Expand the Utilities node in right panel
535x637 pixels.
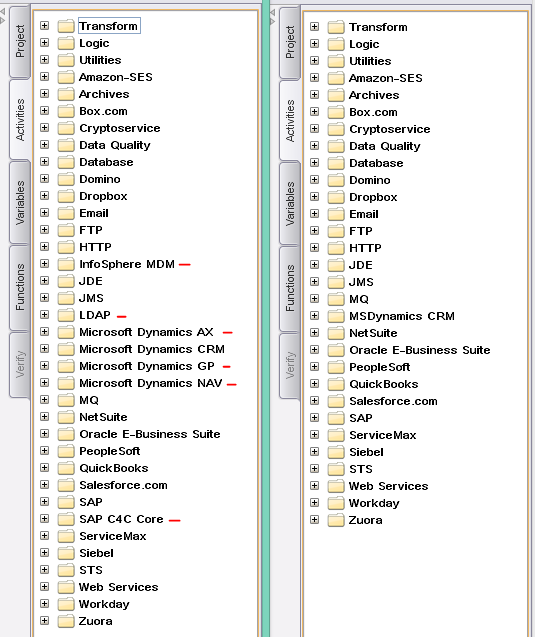(x=314, y=61)
